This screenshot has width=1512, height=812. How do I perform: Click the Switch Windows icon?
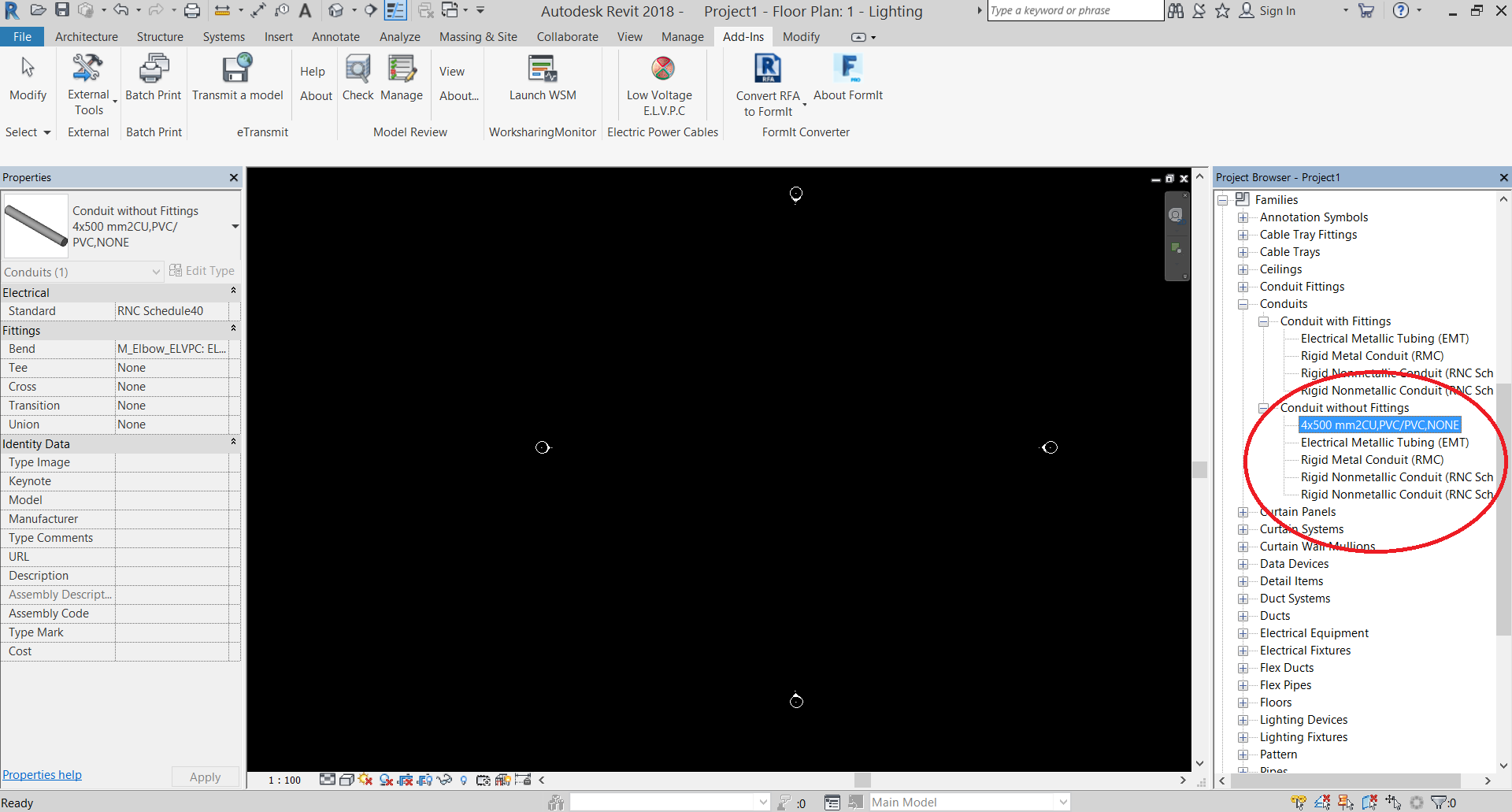pos(450,10)
